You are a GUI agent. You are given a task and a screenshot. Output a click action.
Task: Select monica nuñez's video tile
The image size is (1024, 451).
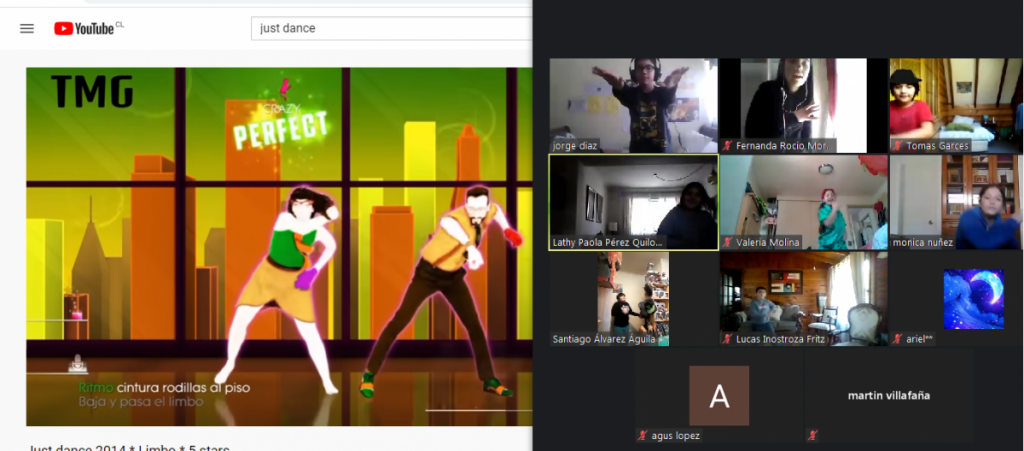pos(954,201)
